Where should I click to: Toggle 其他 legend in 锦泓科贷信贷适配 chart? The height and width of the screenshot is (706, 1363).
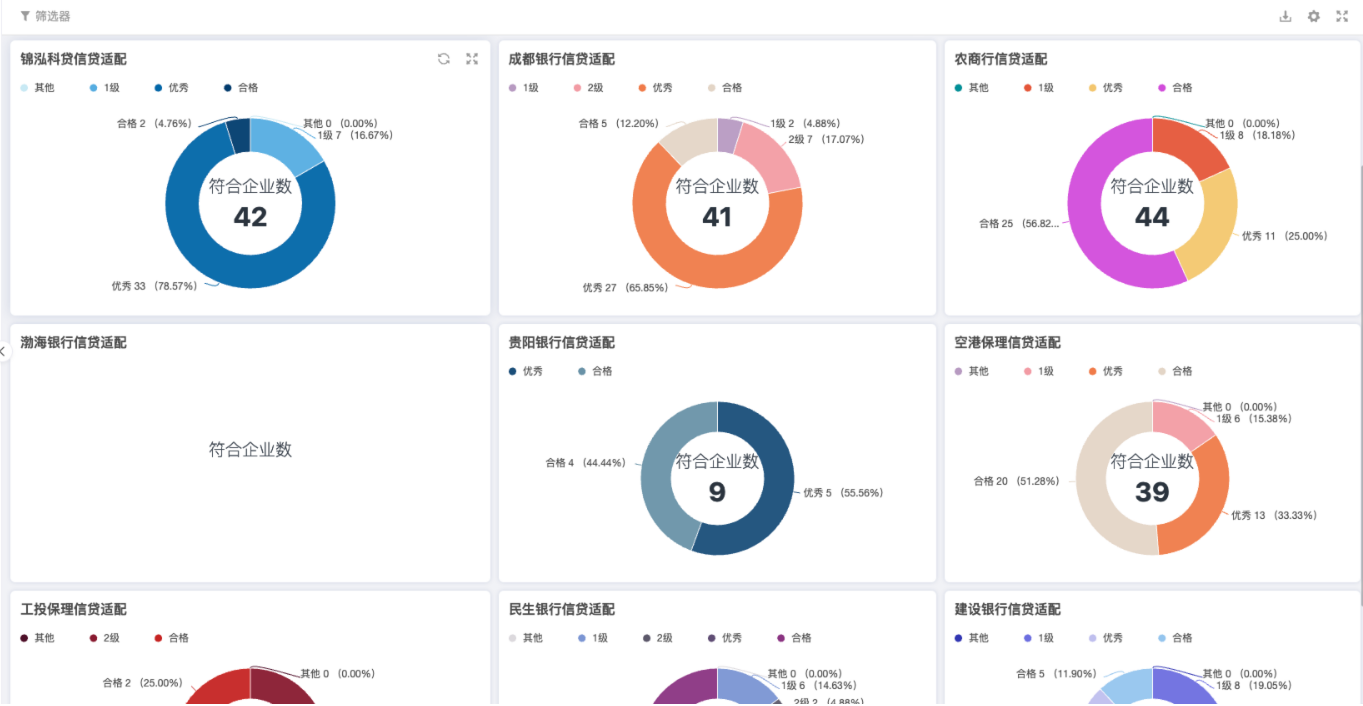37,88
